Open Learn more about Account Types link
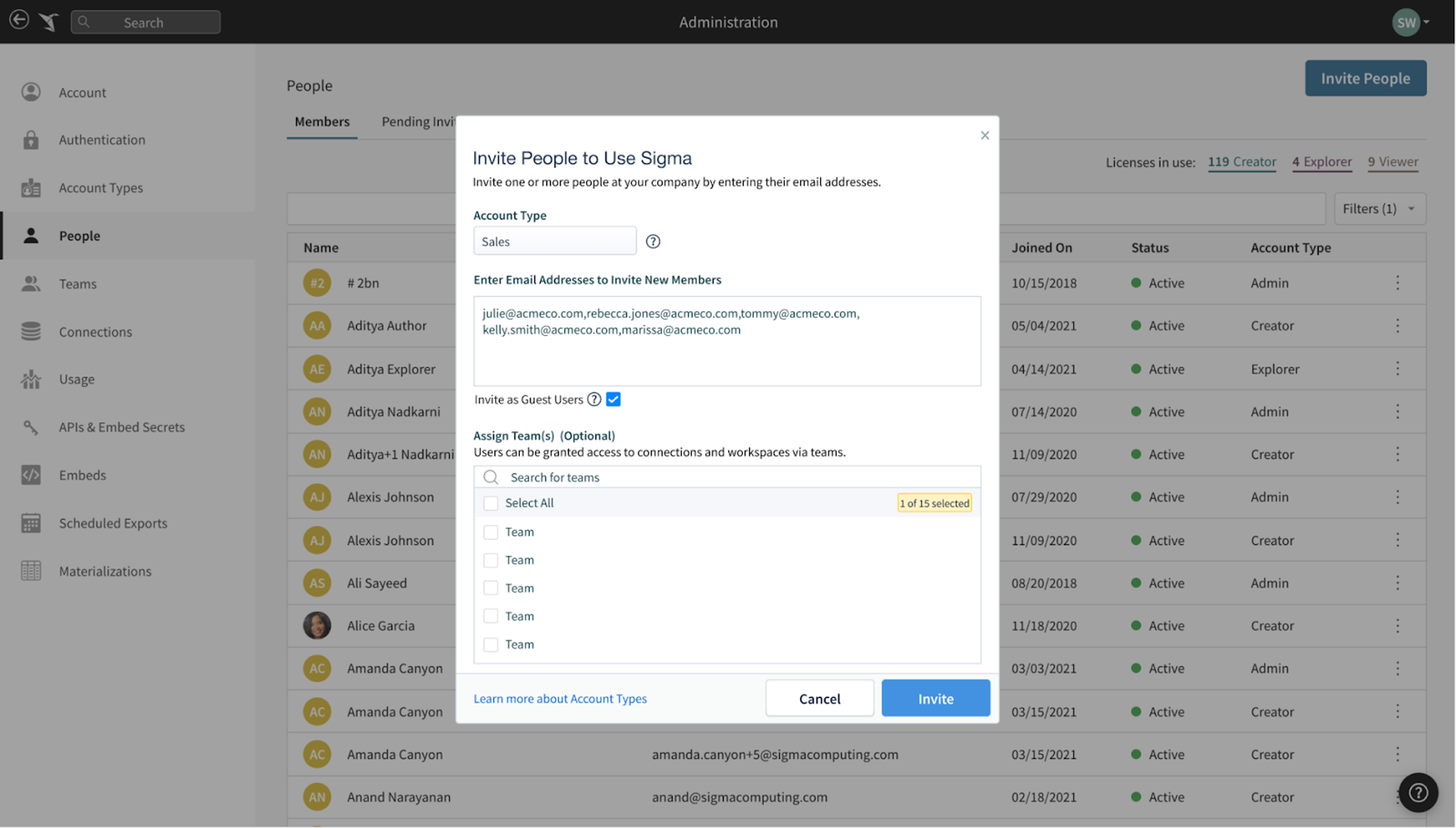 (560, 698)
